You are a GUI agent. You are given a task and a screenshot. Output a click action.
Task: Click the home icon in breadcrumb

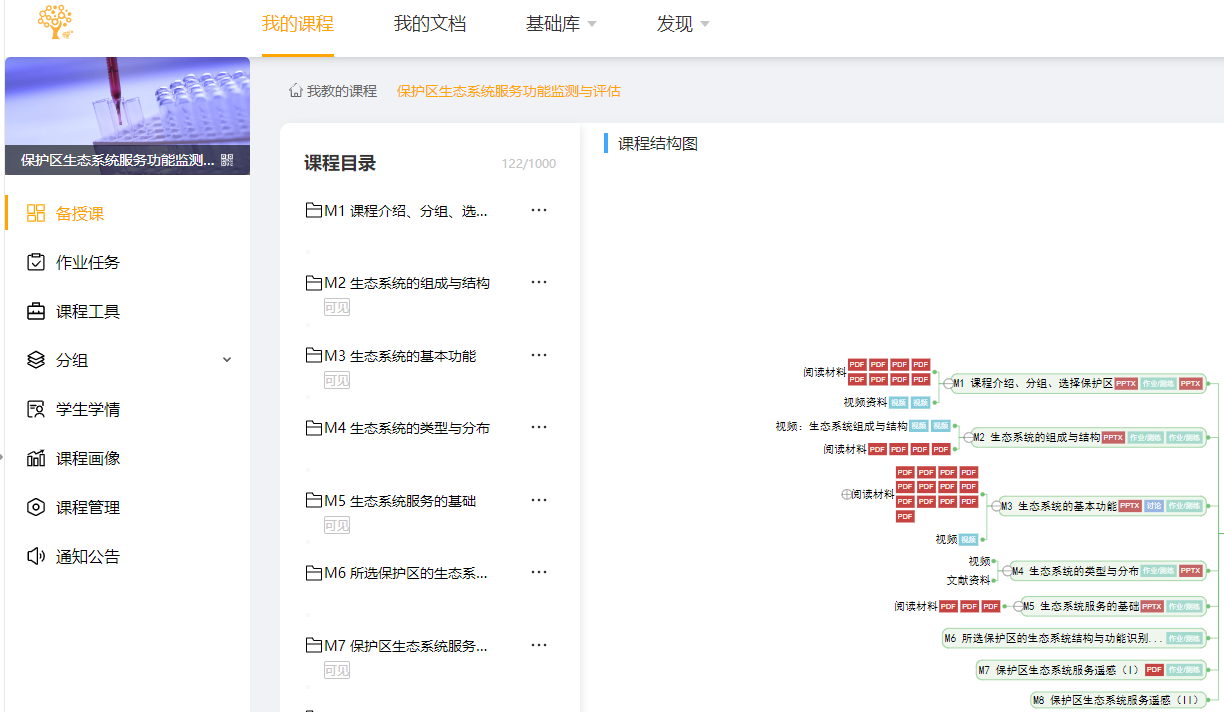click(295, 91)
